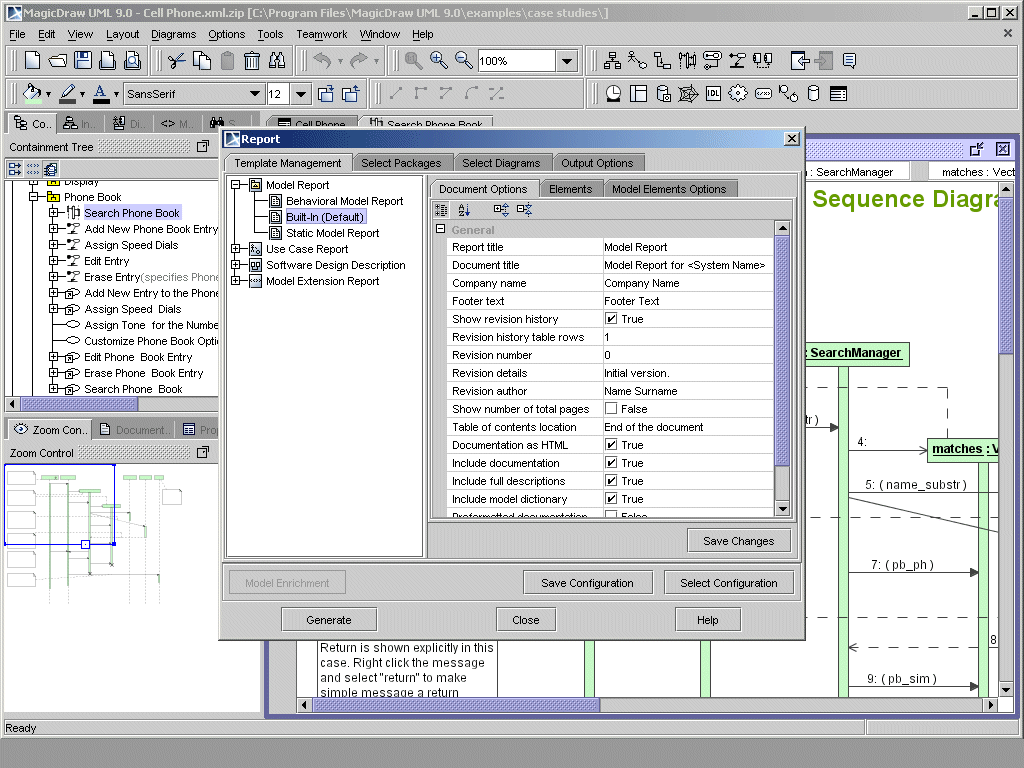
Task: Expand the Model Extension Report node
Action: 236,281
